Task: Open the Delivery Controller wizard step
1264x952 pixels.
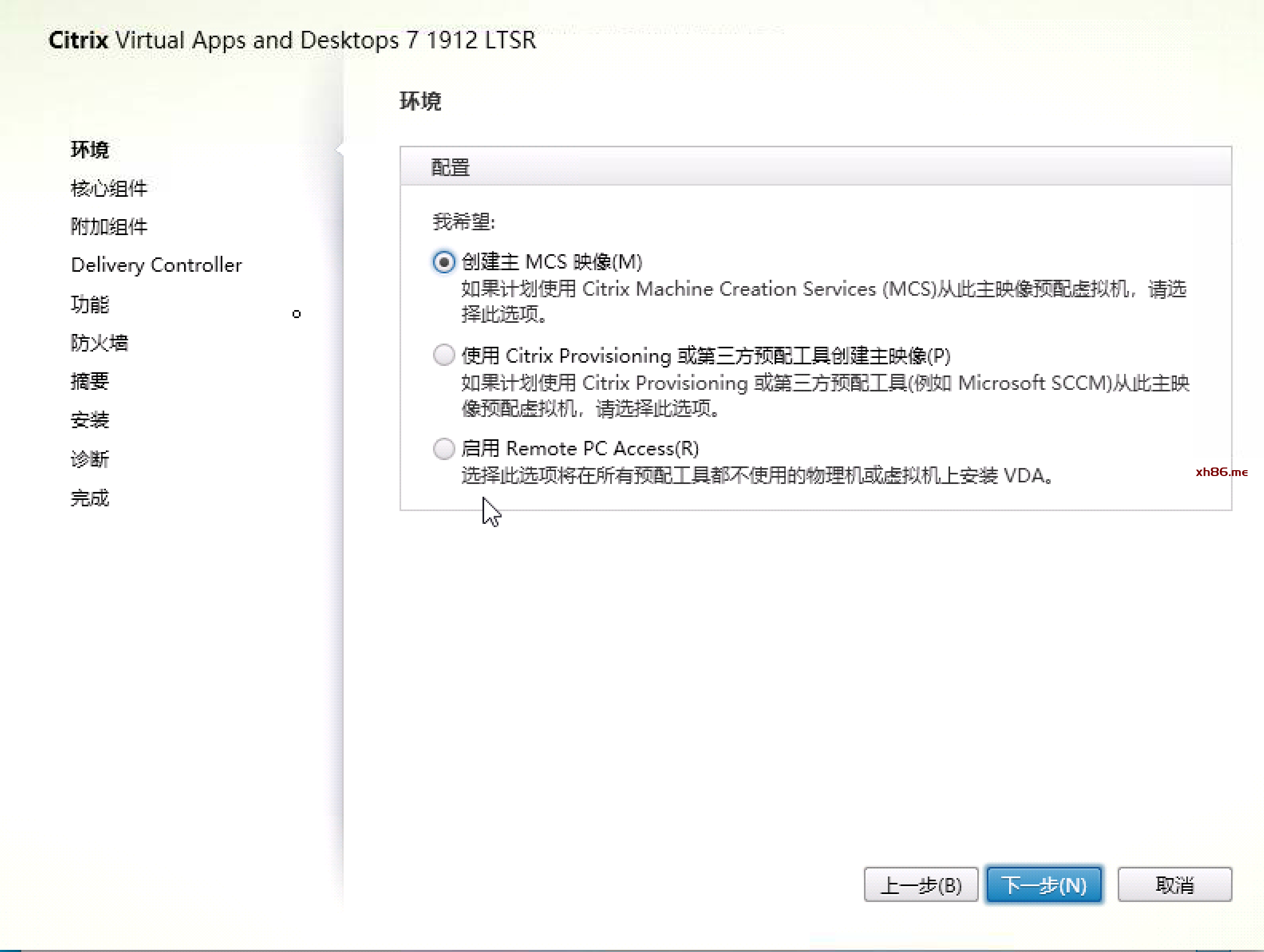Action: 156,265
